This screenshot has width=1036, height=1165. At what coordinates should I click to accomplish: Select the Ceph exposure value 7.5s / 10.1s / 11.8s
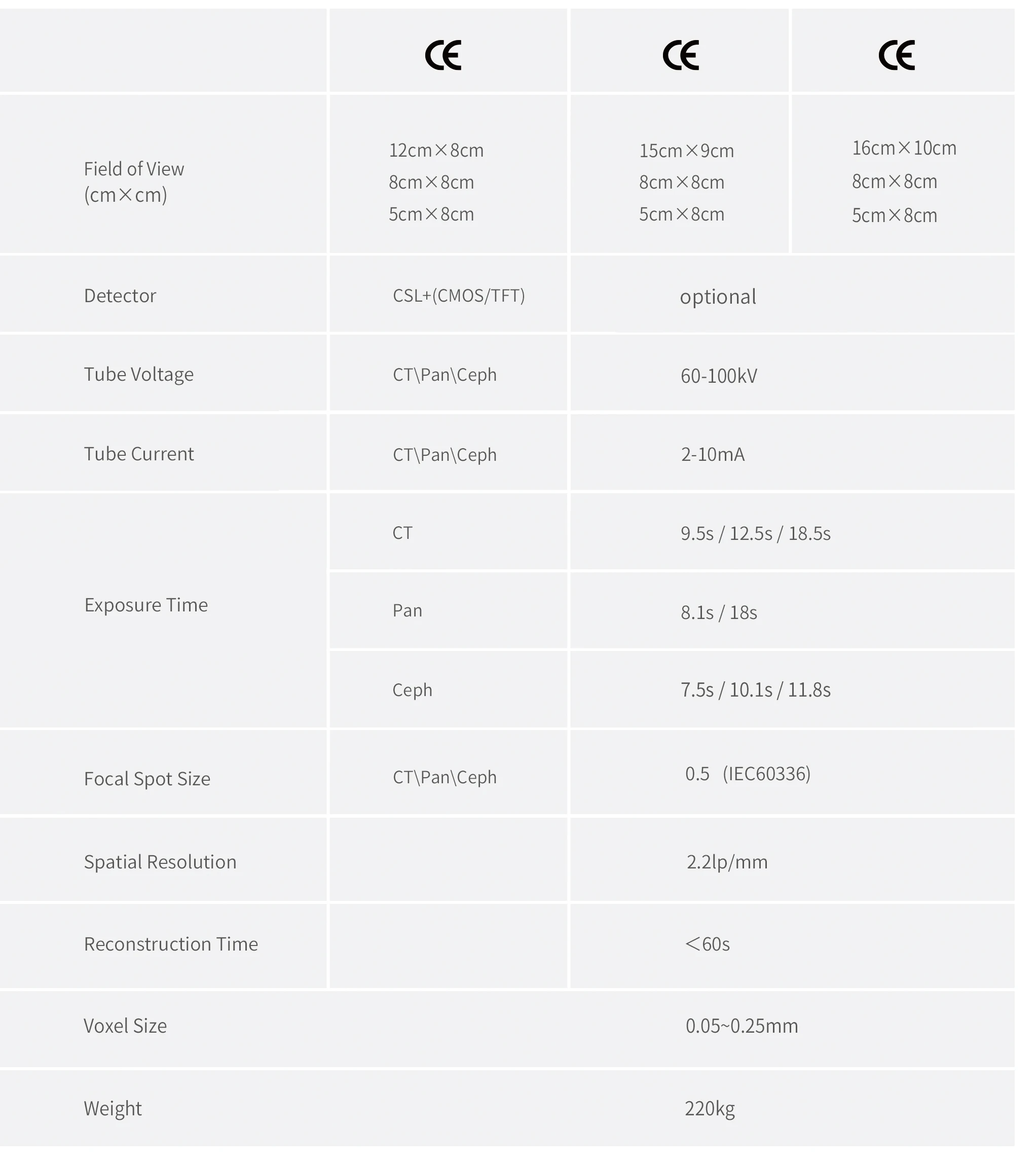[x=755, y=689]
